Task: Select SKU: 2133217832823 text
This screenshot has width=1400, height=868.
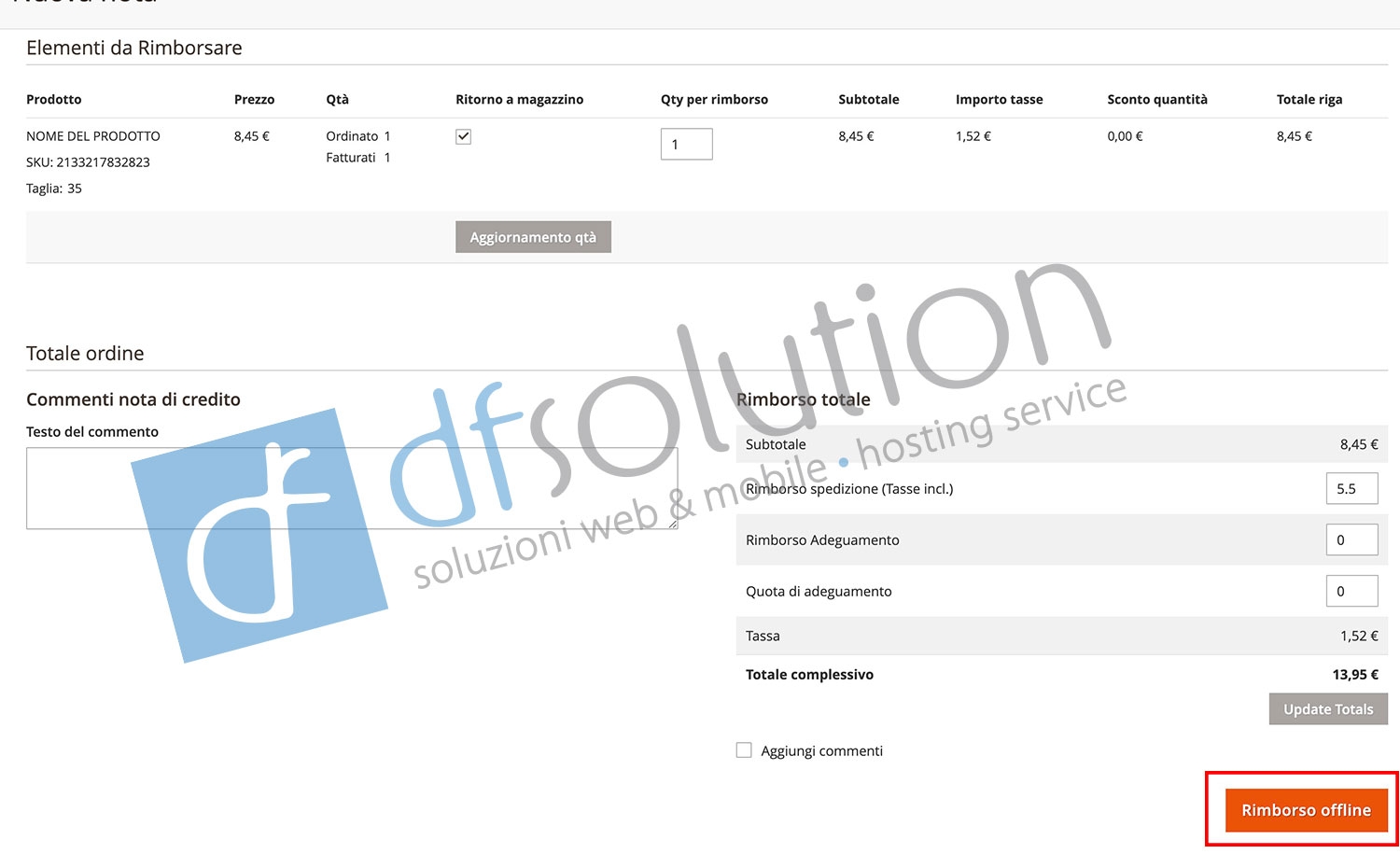Action: (x=88, y=162)
